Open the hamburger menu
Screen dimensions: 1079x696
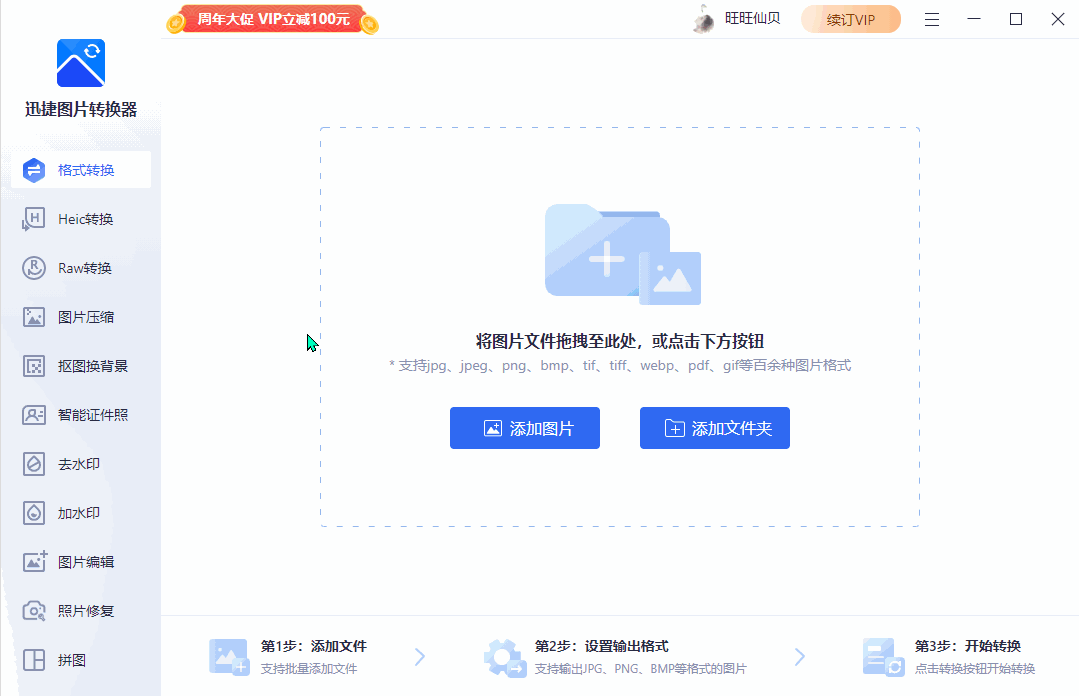(932, 18)
